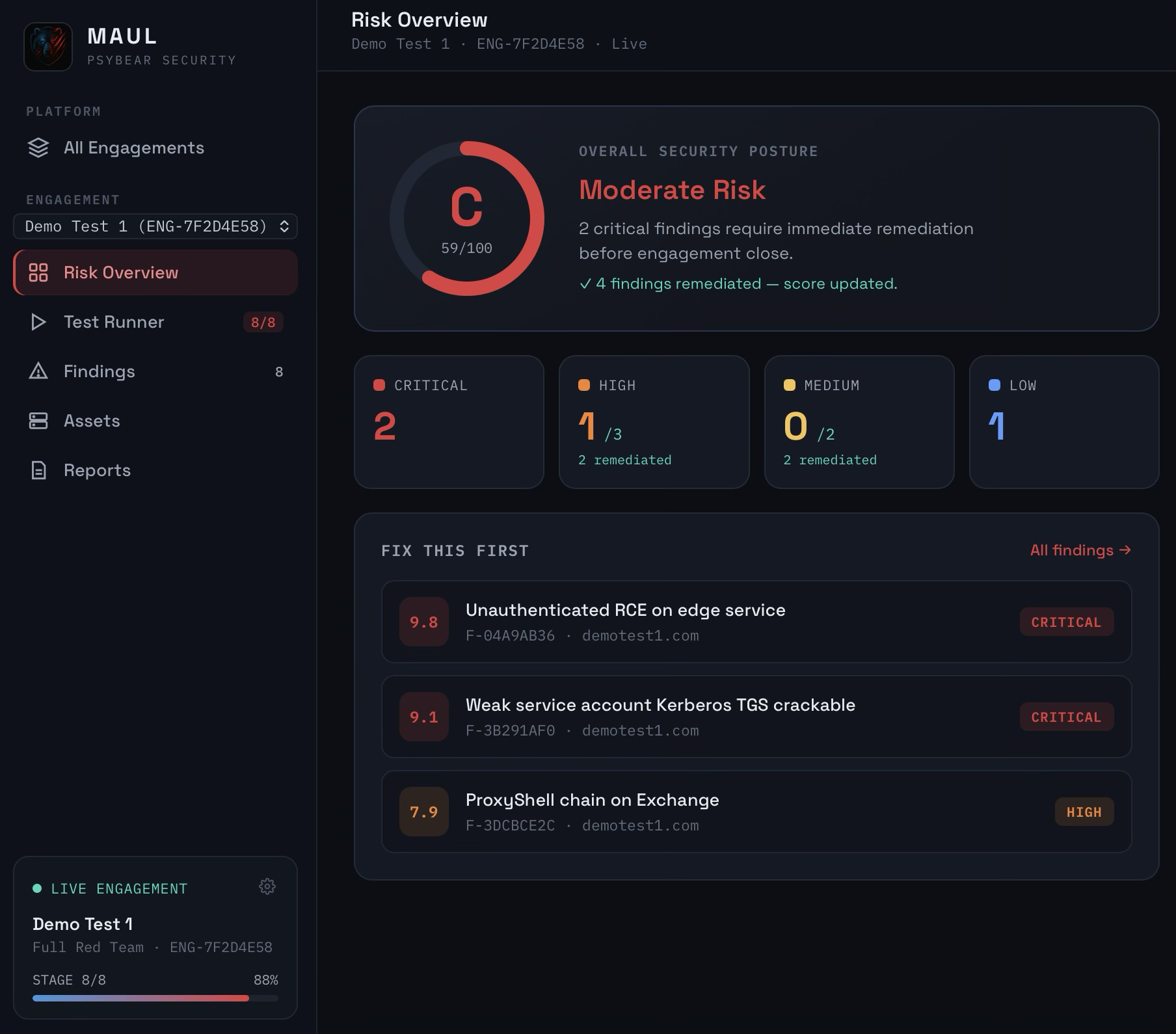Click the header breadcrumb ENG-7F2D4E58
1176x1034 pixels.
(x=531, y=44)
